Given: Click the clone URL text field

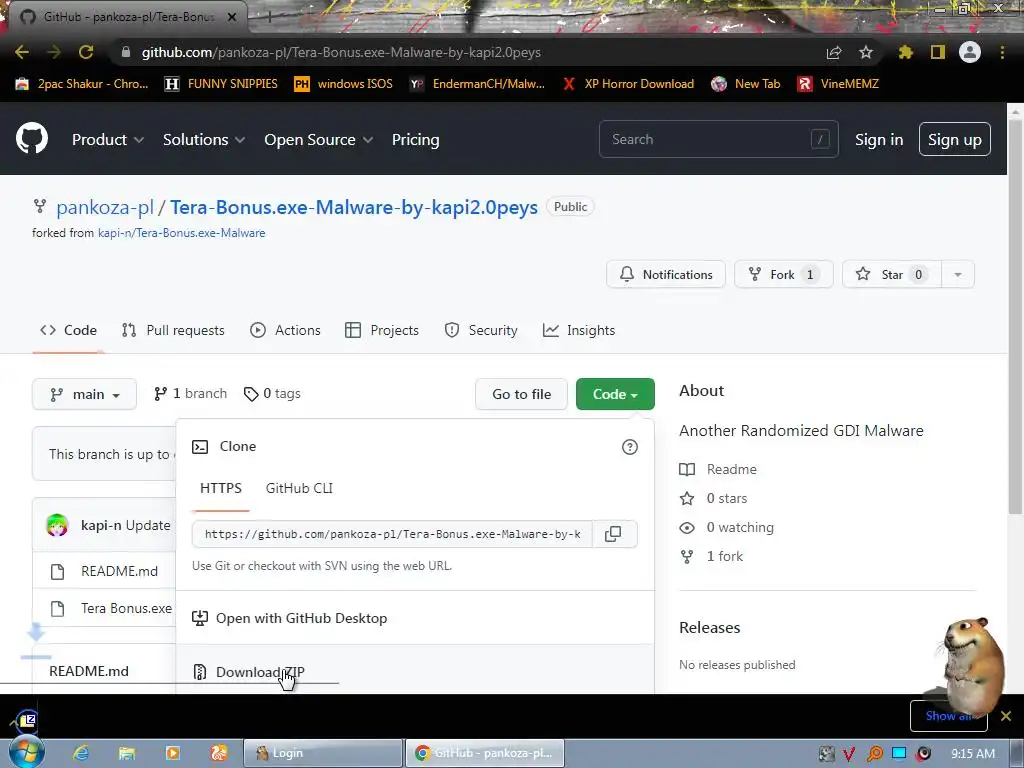Looking at the screenshot, I should point(392,534).
